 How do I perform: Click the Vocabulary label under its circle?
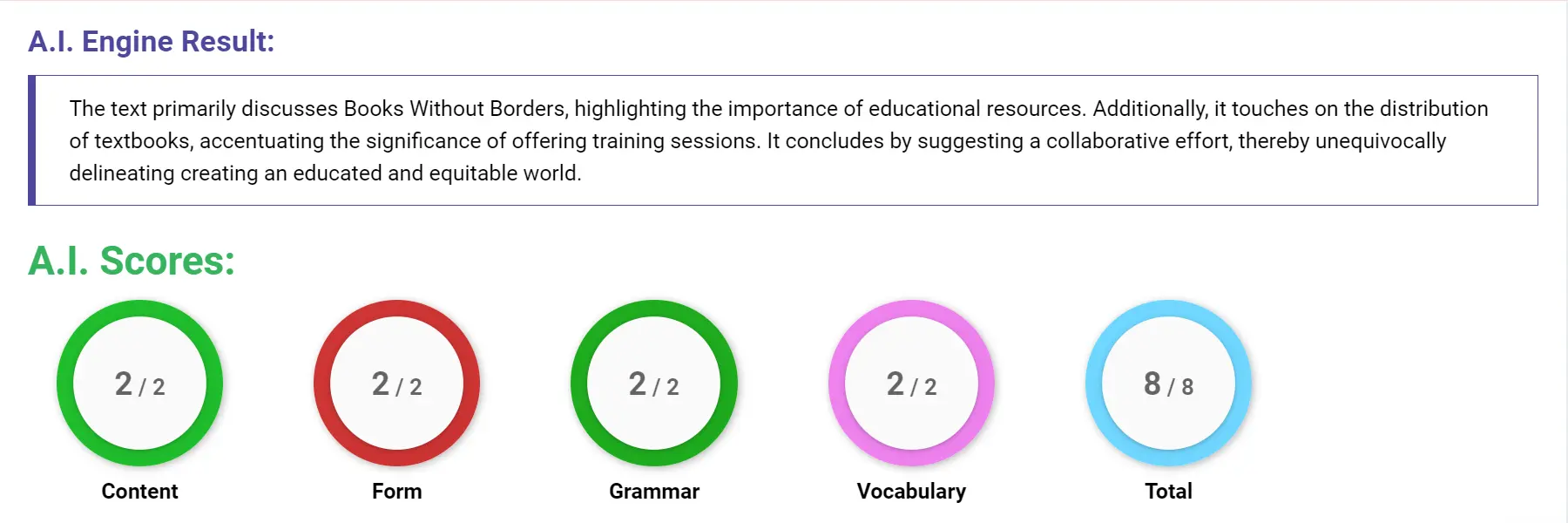tap(912, 491)
